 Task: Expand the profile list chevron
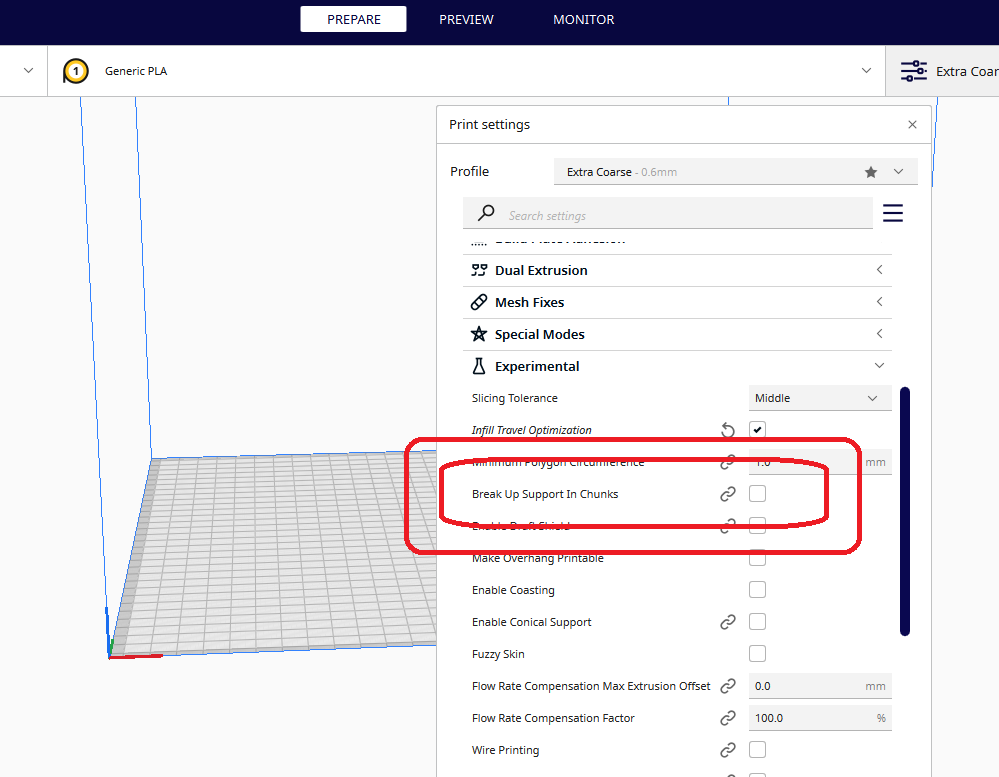click(x=898, y=171)
